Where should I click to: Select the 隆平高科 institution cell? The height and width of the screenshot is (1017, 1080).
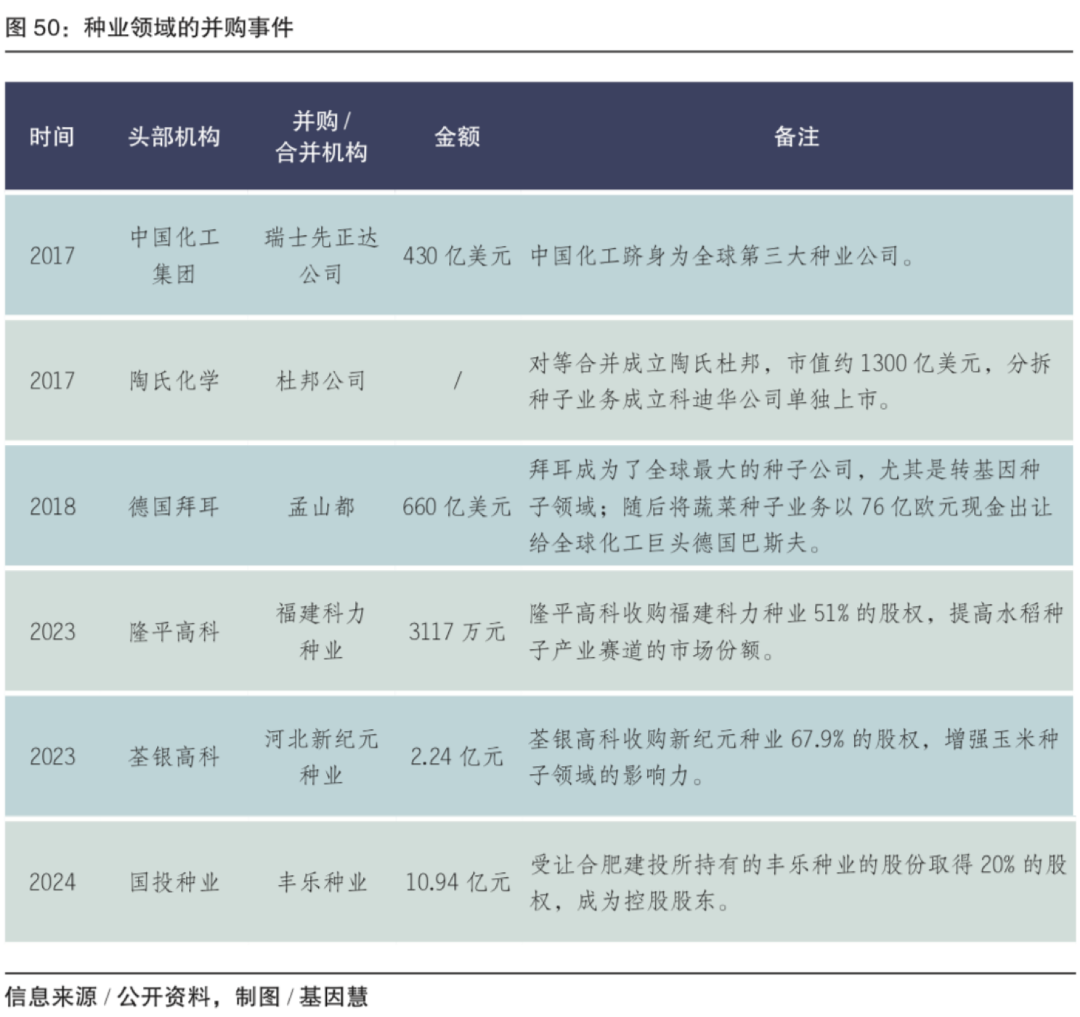tap(174, 632)
